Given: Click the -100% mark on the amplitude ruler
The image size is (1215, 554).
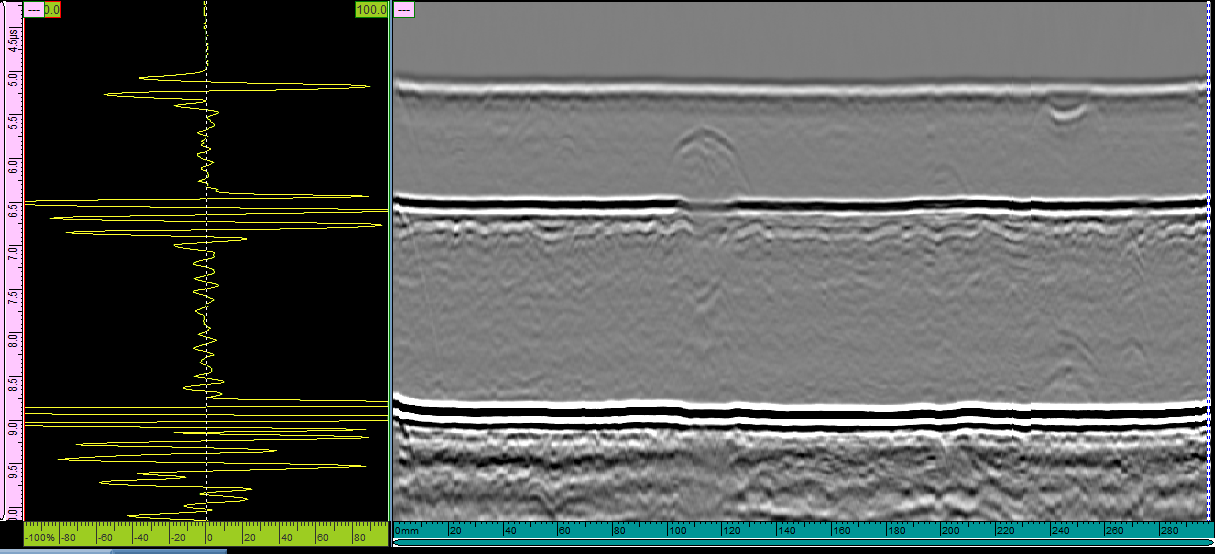Looking at the screenshot, I should 39,538.
